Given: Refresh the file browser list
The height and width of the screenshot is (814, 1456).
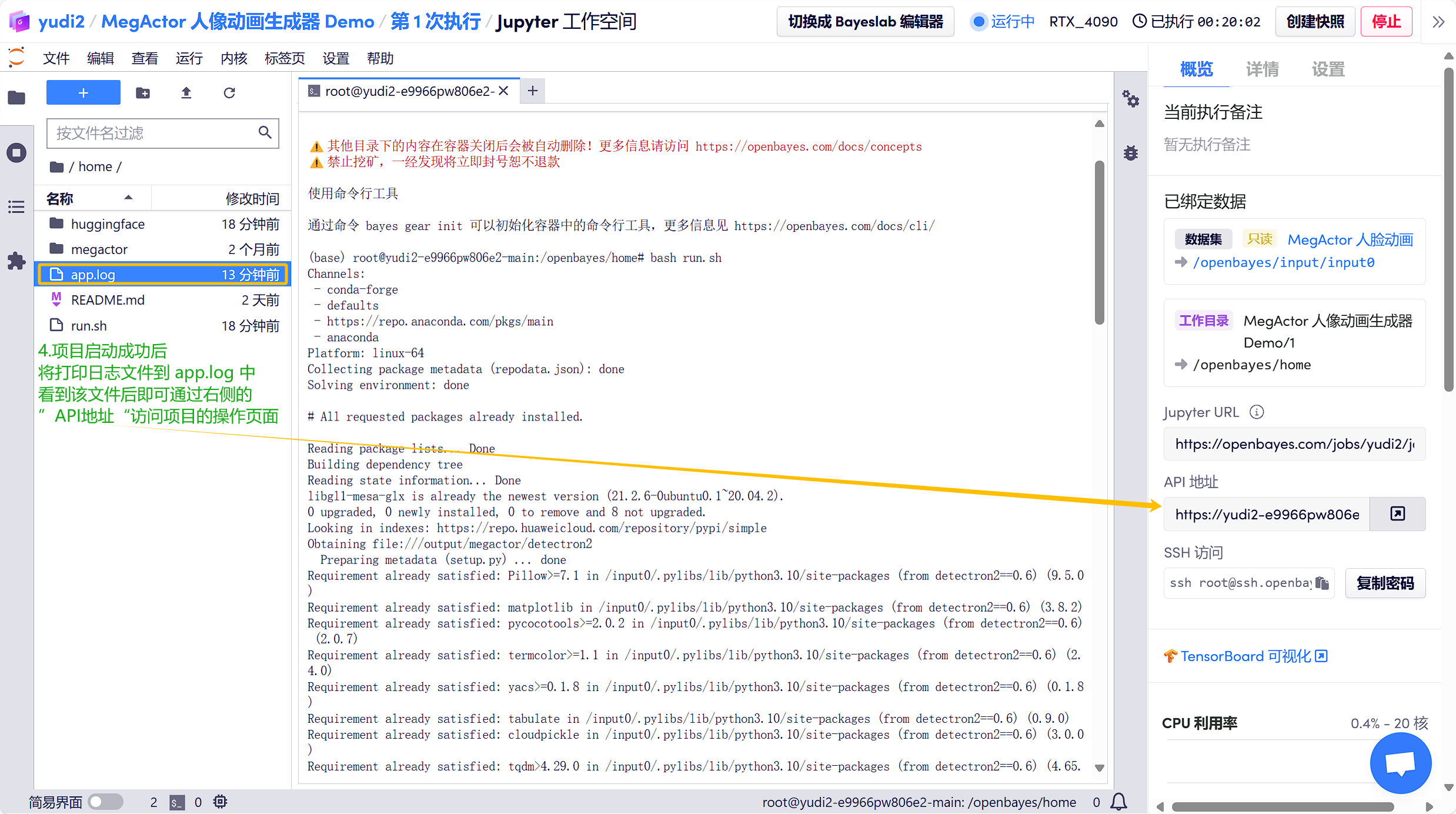Looking at the screenshot, I should point(229,93).
